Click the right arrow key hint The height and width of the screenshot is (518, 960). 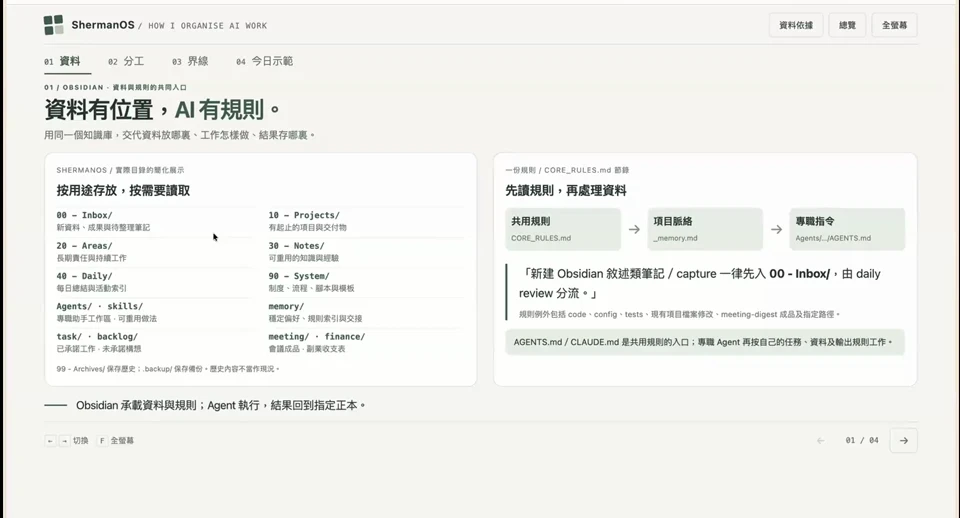[64, 441]
